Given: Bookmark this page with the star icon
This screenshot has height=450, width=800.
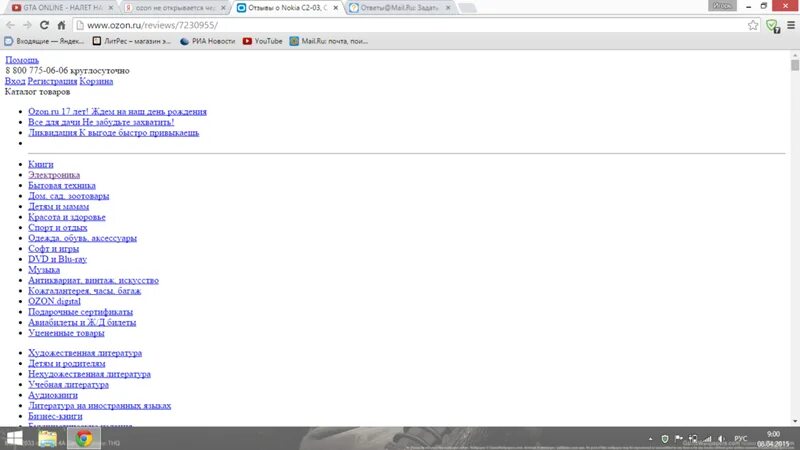Looking at the screenshot, I should point(753,25).
